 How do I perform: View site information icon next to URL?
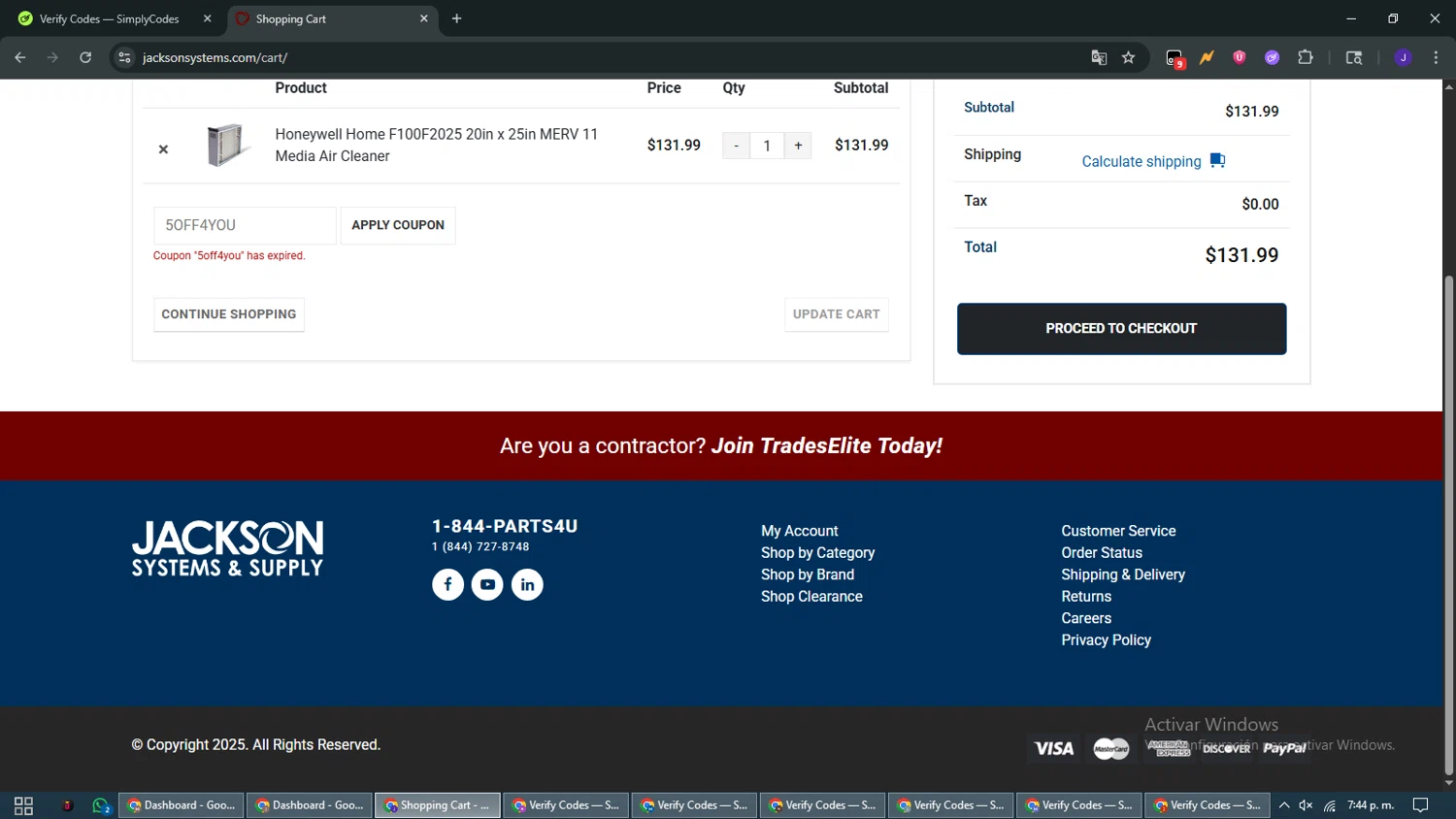coord(124,57)
